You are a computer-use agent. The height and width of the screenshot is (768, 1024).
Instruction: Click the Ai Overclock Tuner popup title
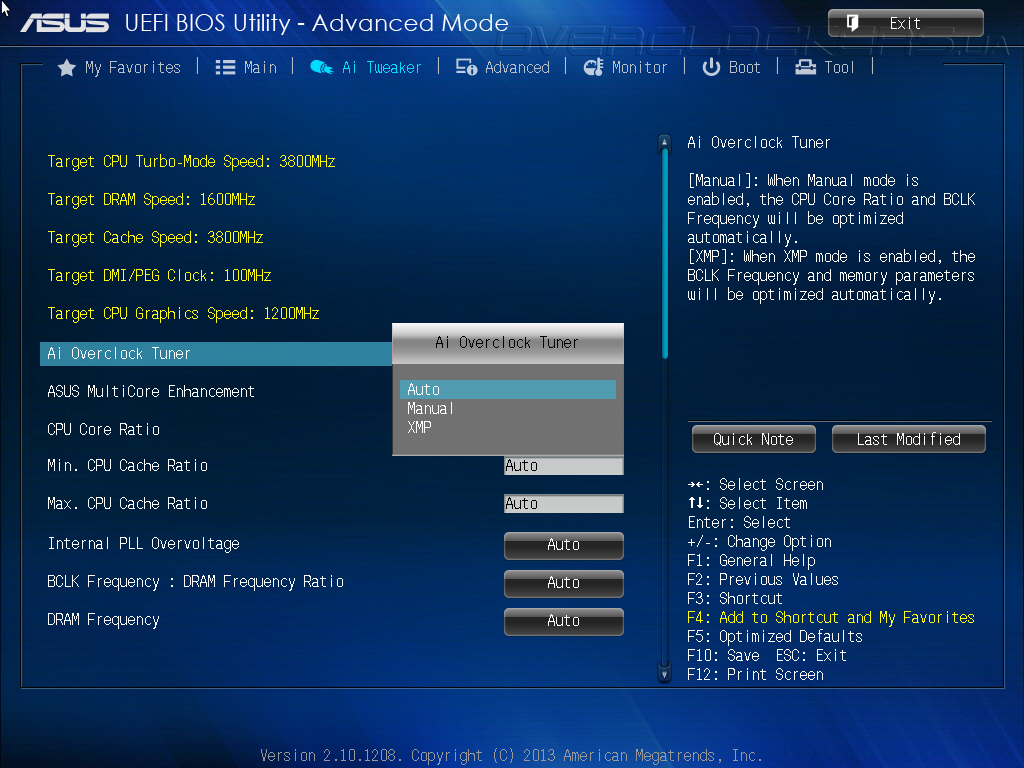507,343
